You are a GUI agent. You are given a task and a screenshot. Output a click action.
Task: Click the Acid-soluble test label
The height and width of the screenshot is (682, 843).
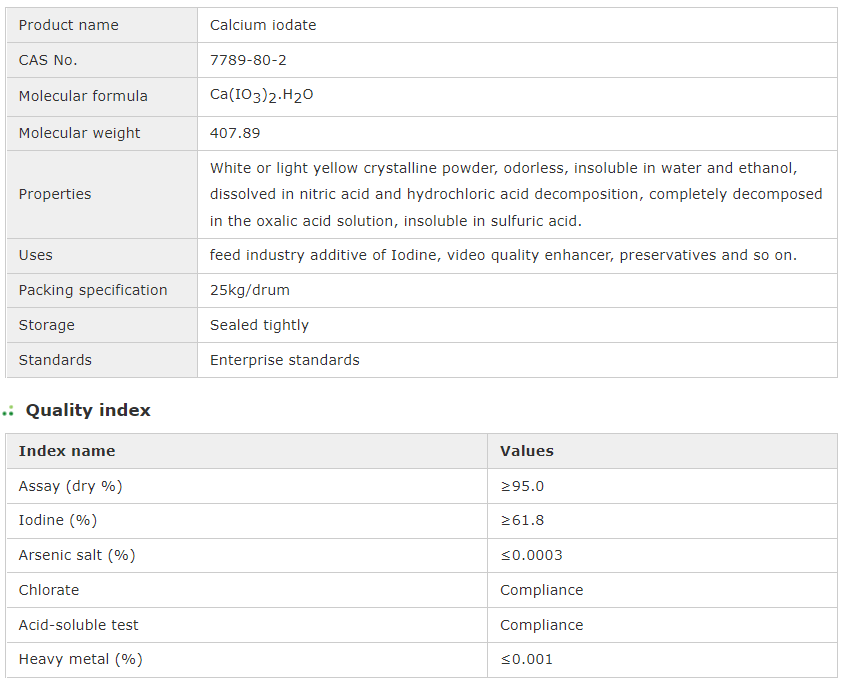coord(78,625)
